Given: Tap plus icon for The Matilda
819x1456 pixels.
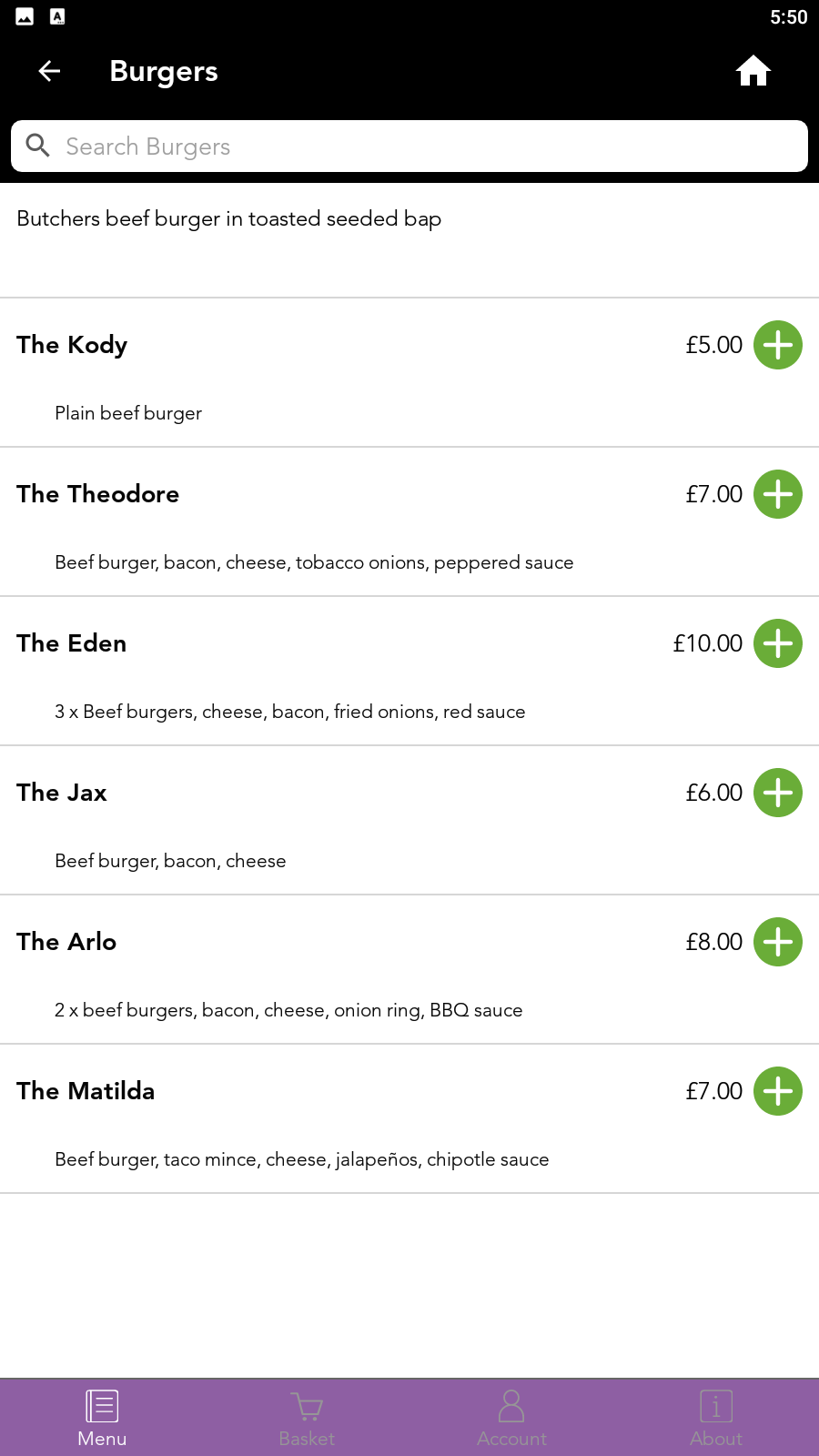Looking at the screenshot, I should pos(778,1091).
